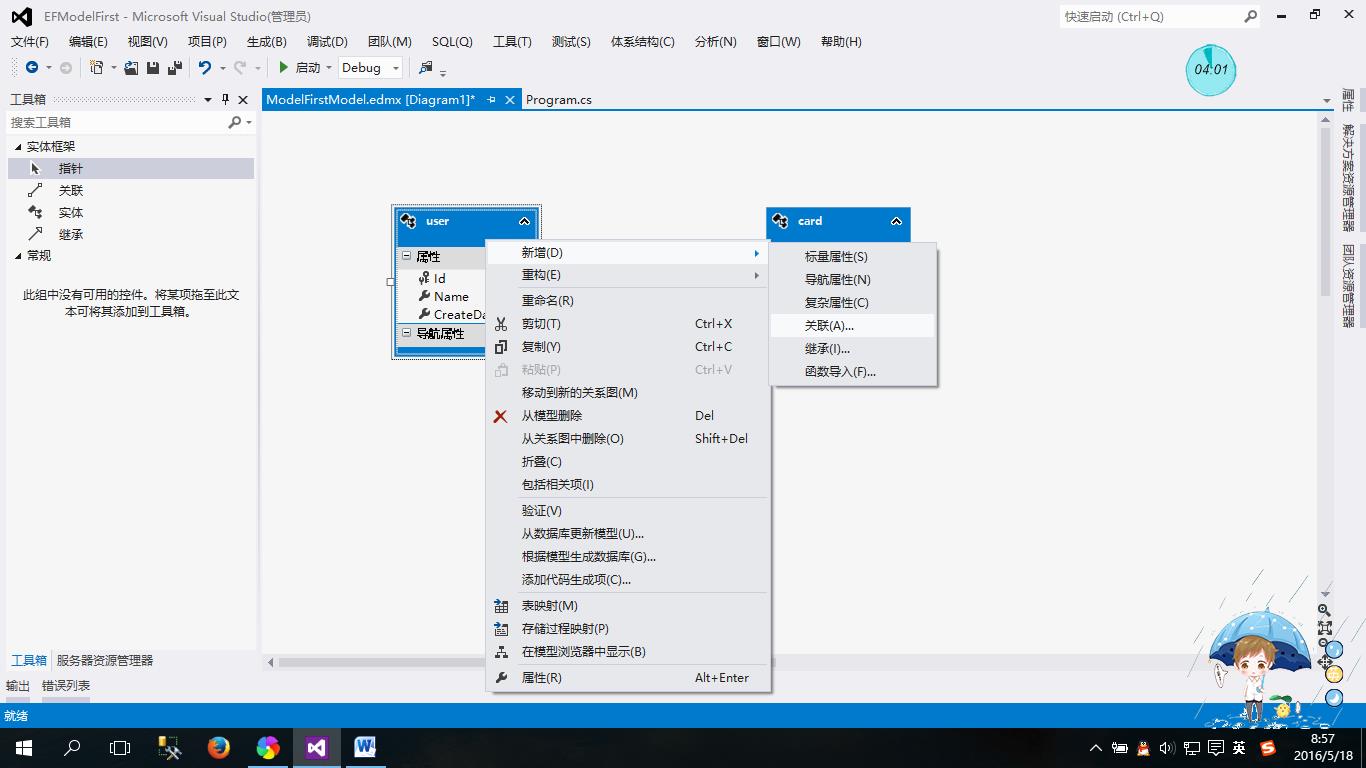
Task: Click the navigate backward toolbar arrow
Action: [x=32, y=67]
